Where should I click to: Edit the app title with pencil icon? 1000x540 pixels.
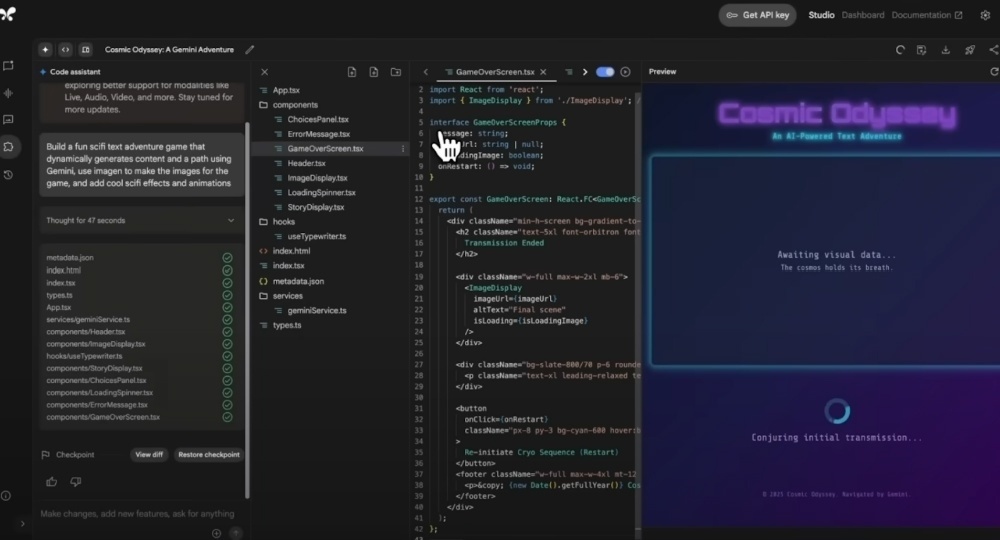[x=249, y=50]
